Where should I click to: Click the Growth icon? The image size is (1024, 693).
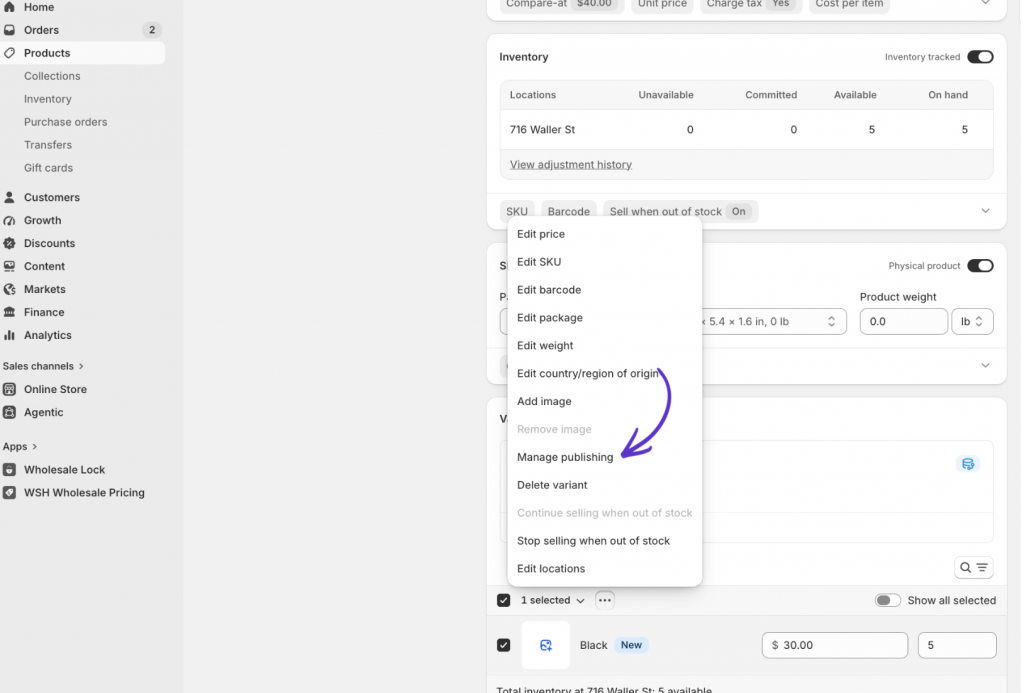(9, 220)
